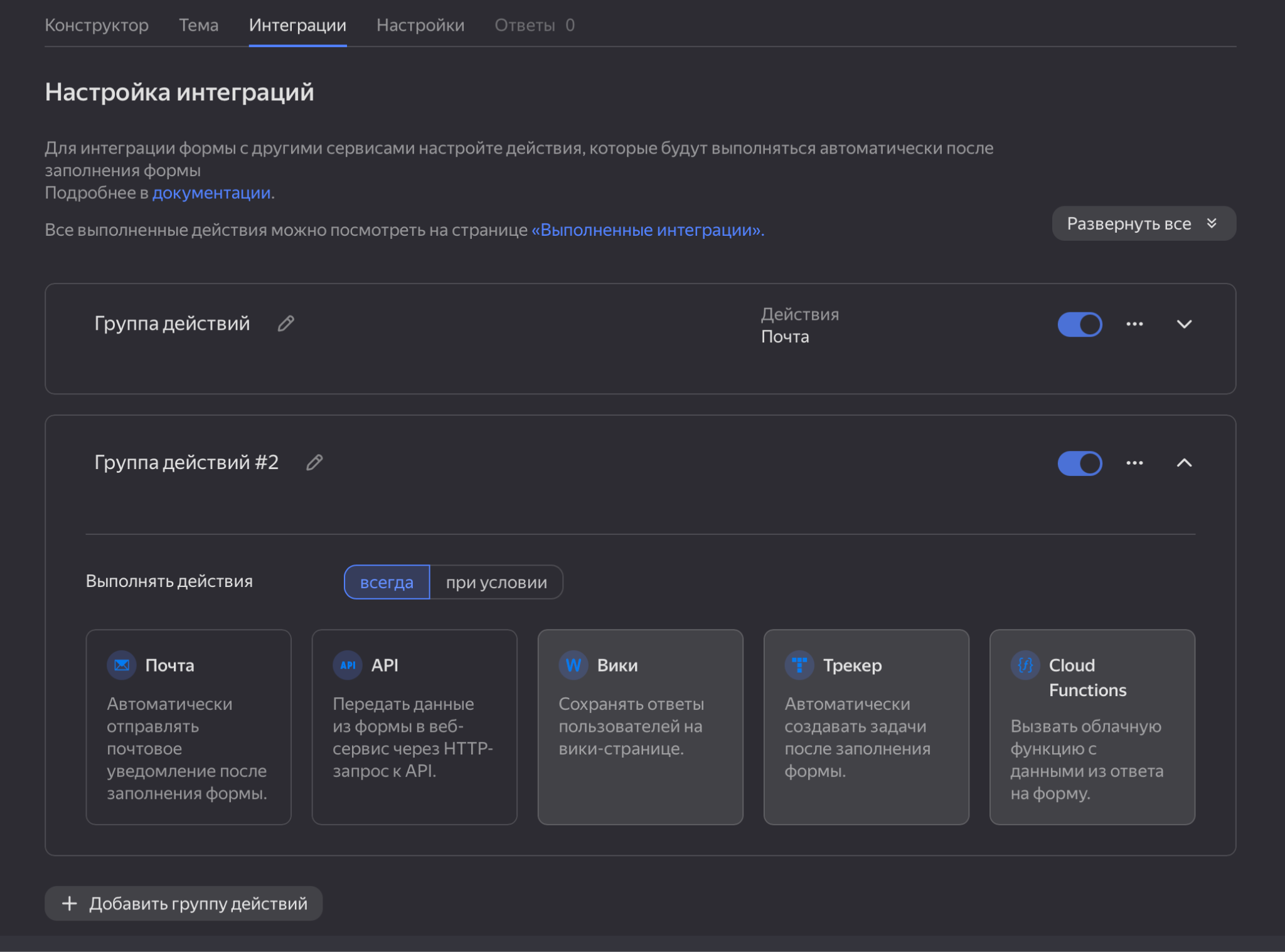1285x952 pixels.
Task: Edit Группа действий #2 name pencil
Action: pos(314,463)
